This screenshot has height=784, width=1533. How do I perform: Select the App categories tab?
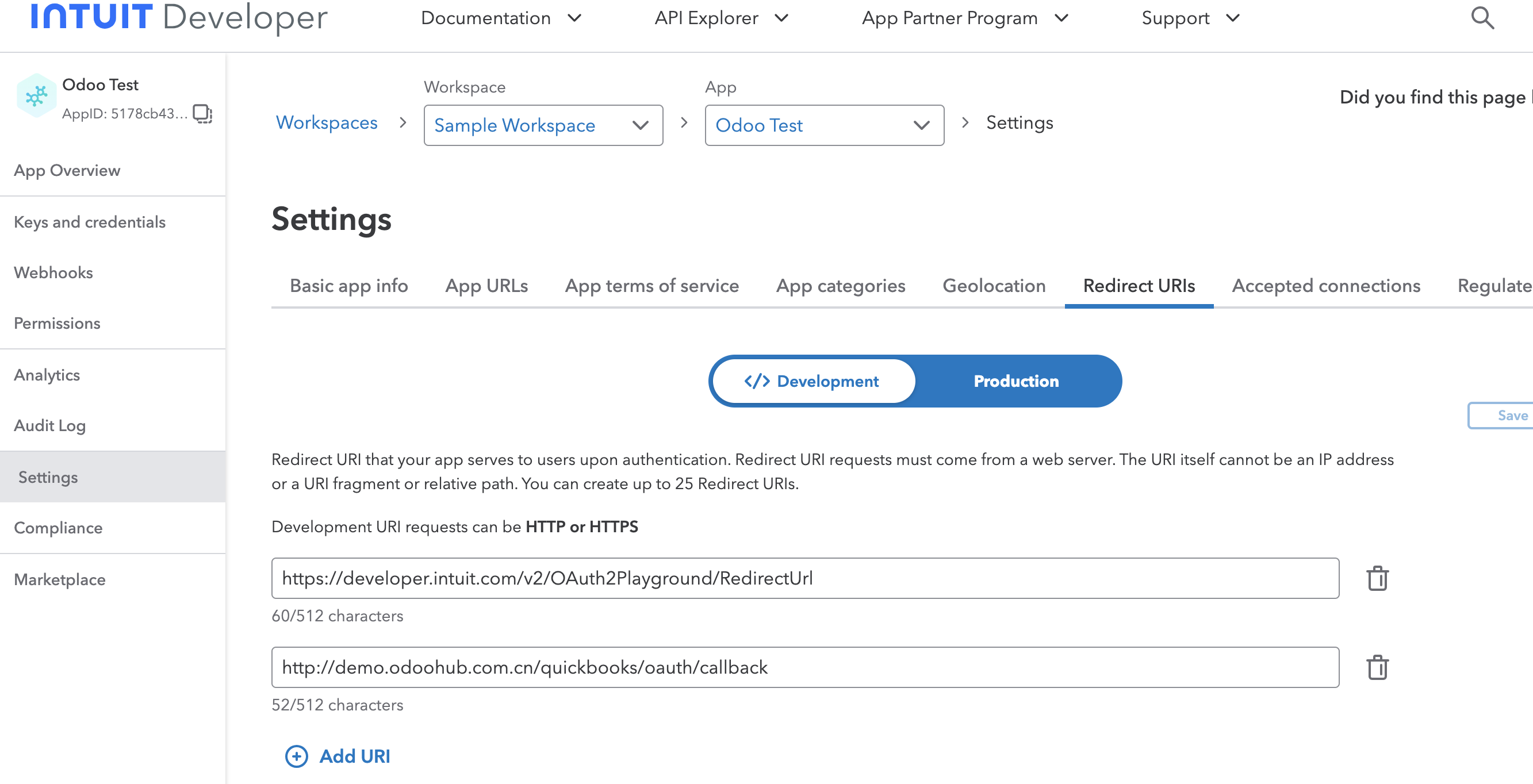coord(840,286)
